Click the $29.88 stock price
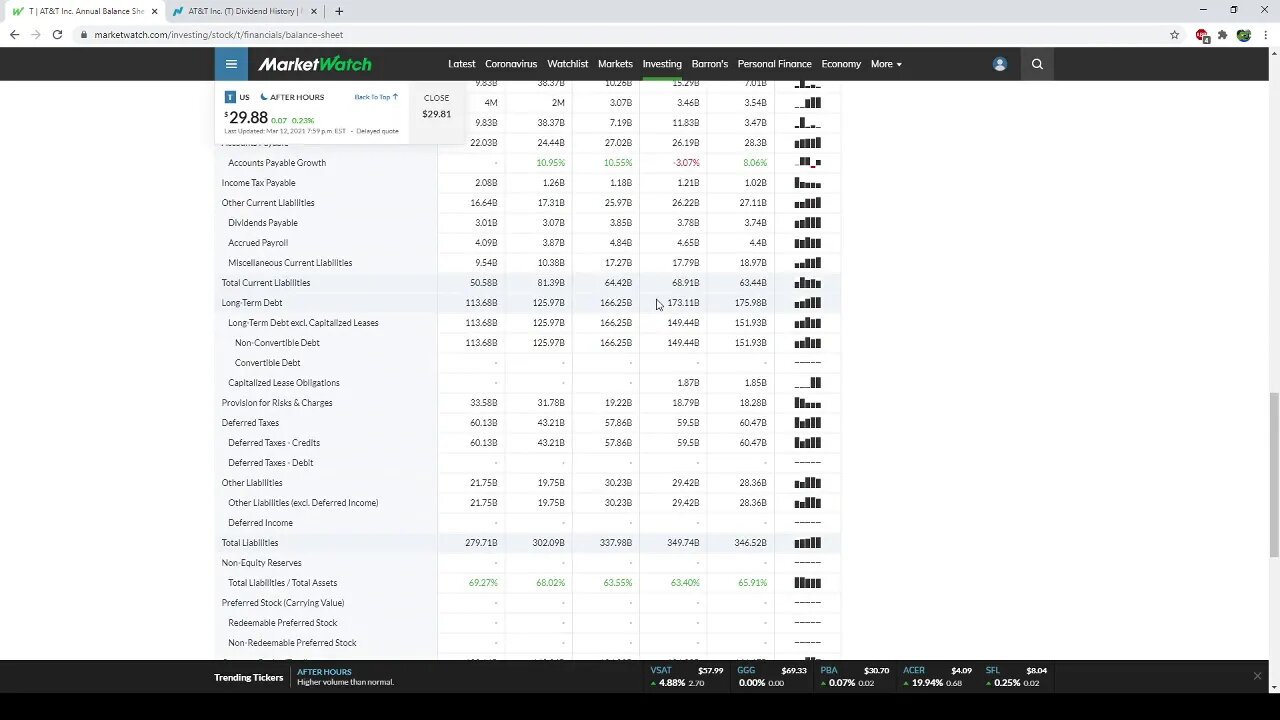This screenshot has width=1280, height=720. (246, 118)
